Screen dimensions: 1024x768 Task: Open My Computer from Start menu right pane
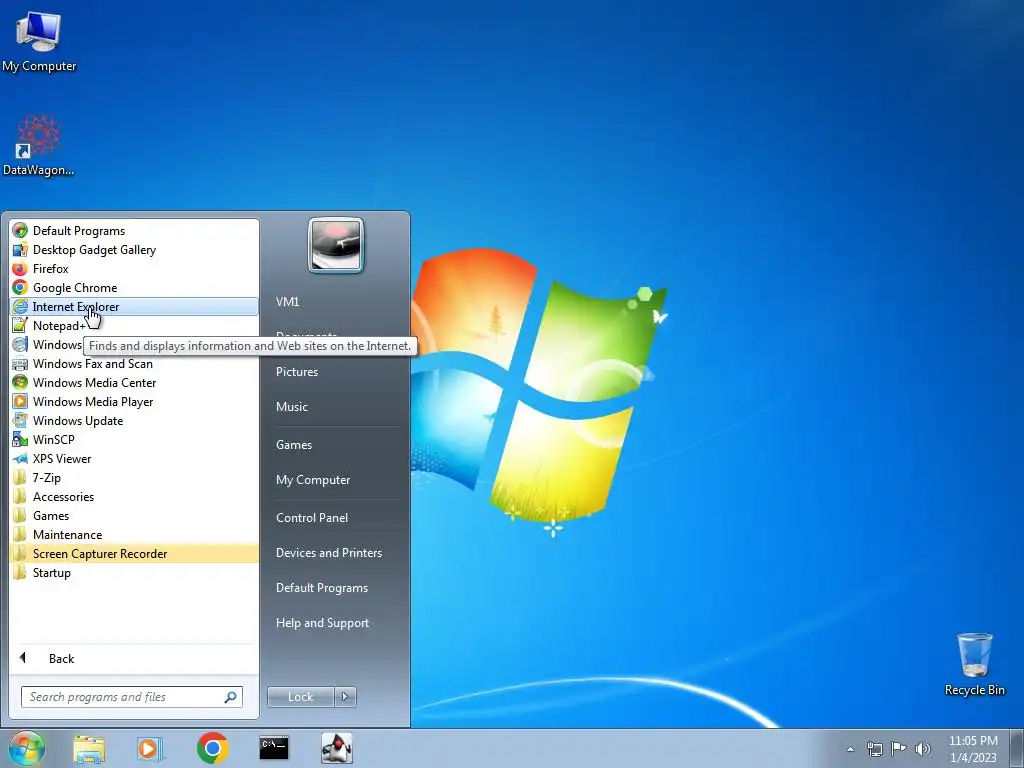[313, 480]
